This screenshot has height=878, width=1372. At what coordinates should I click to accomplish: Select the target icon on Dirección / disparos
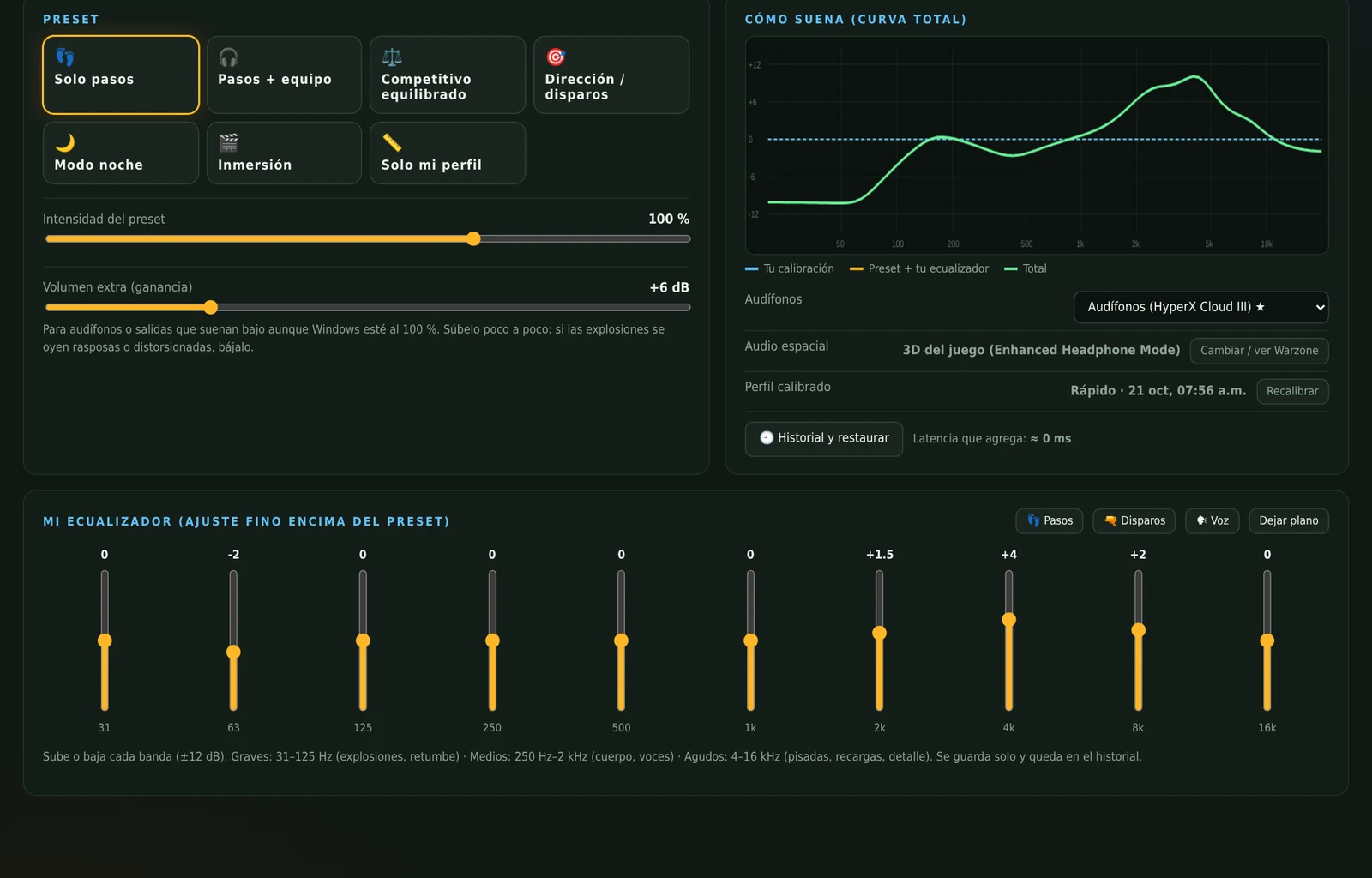click(x=556, y=57)
